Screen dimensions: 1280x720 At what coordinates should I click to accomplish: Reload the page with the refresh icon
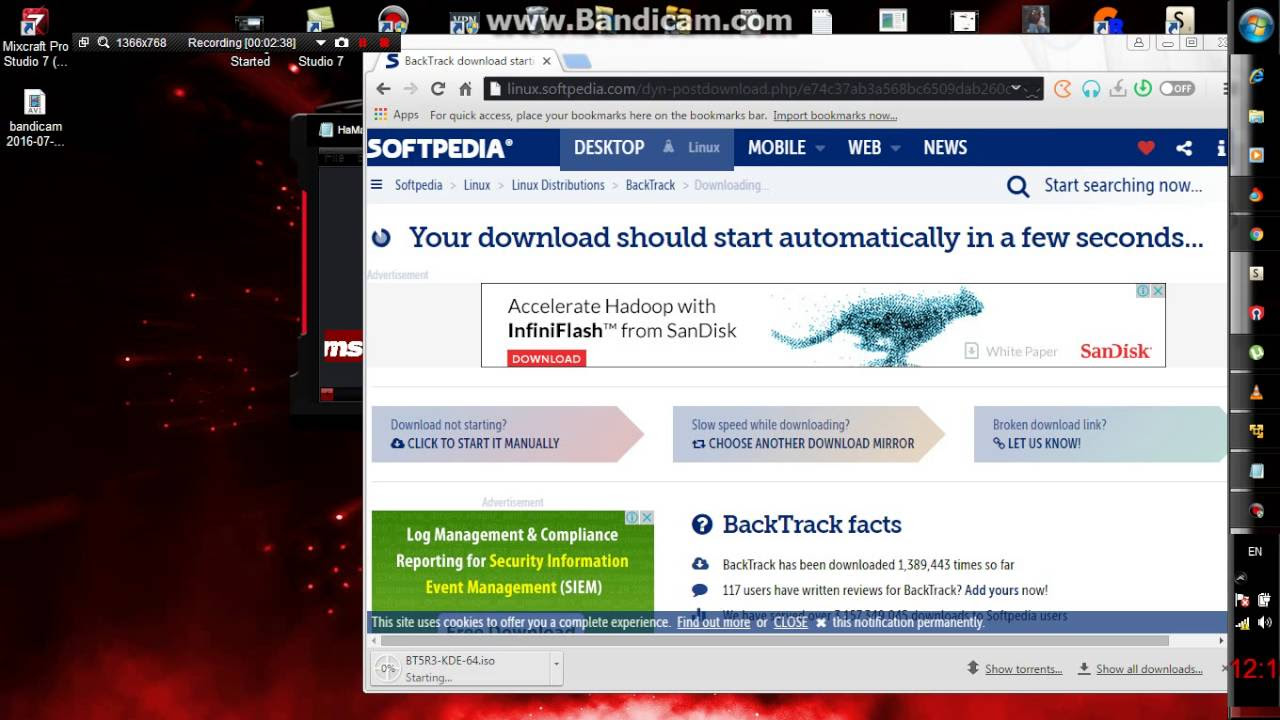pos(437,89)
